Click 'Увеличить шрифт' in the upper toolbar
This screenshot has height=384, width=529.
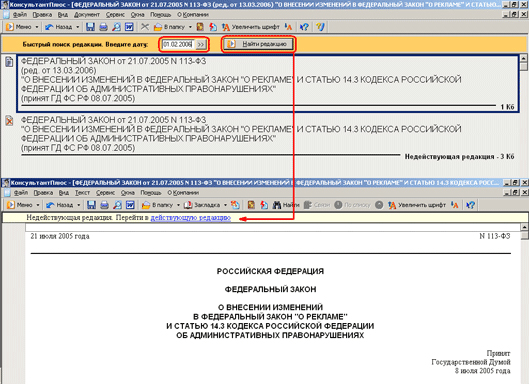click(x=250, y=27)
